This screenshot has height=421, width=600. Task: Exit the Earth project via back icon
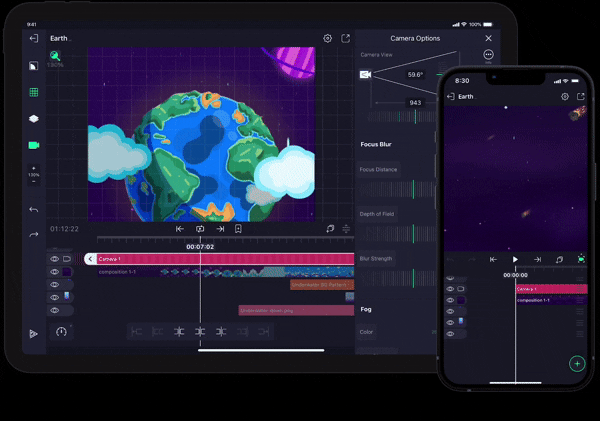33,38
